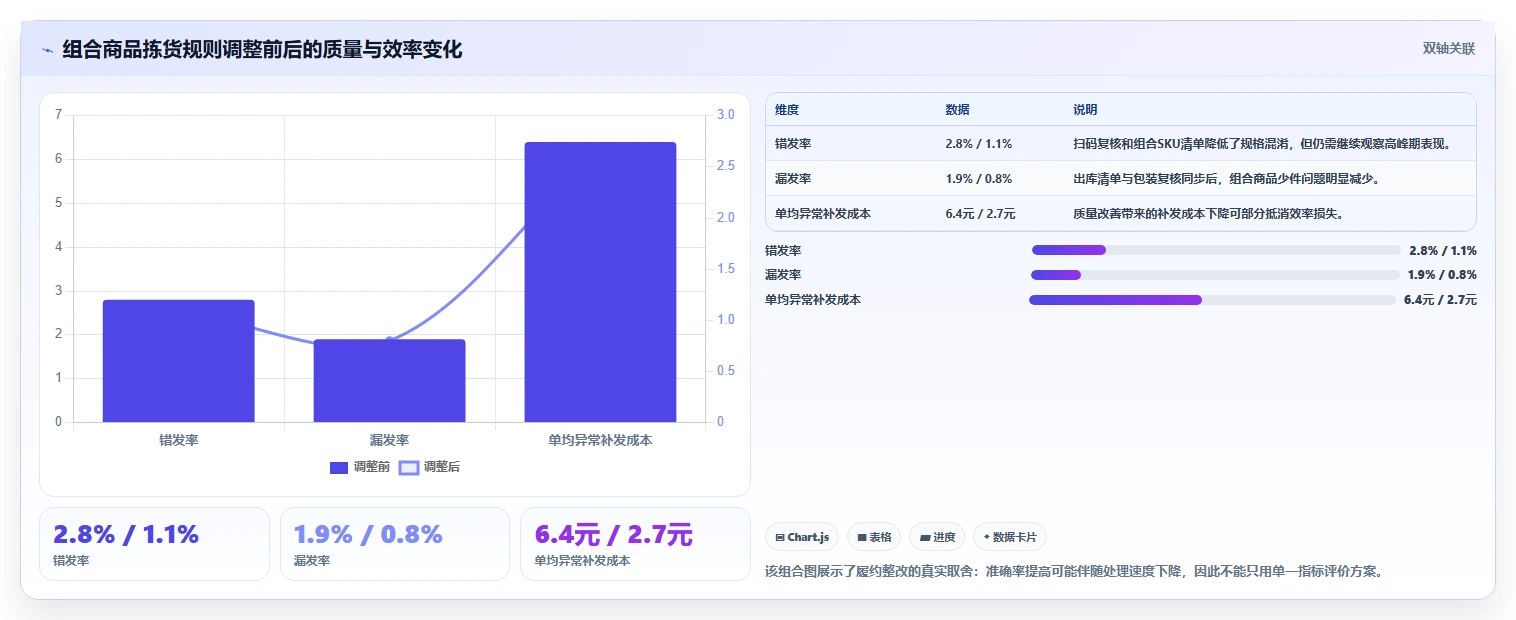This screenshot has width=1516, height=620.
Task: Select the 漏发率 table row cell
Action: [793, 179]
